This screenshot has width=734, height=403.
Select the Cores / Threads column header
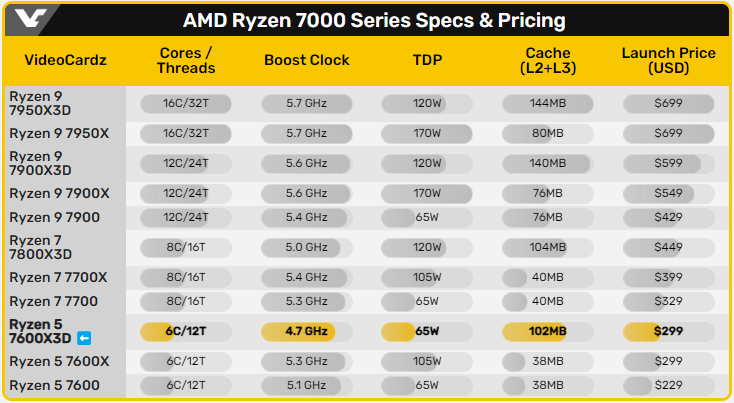point(185,60)
